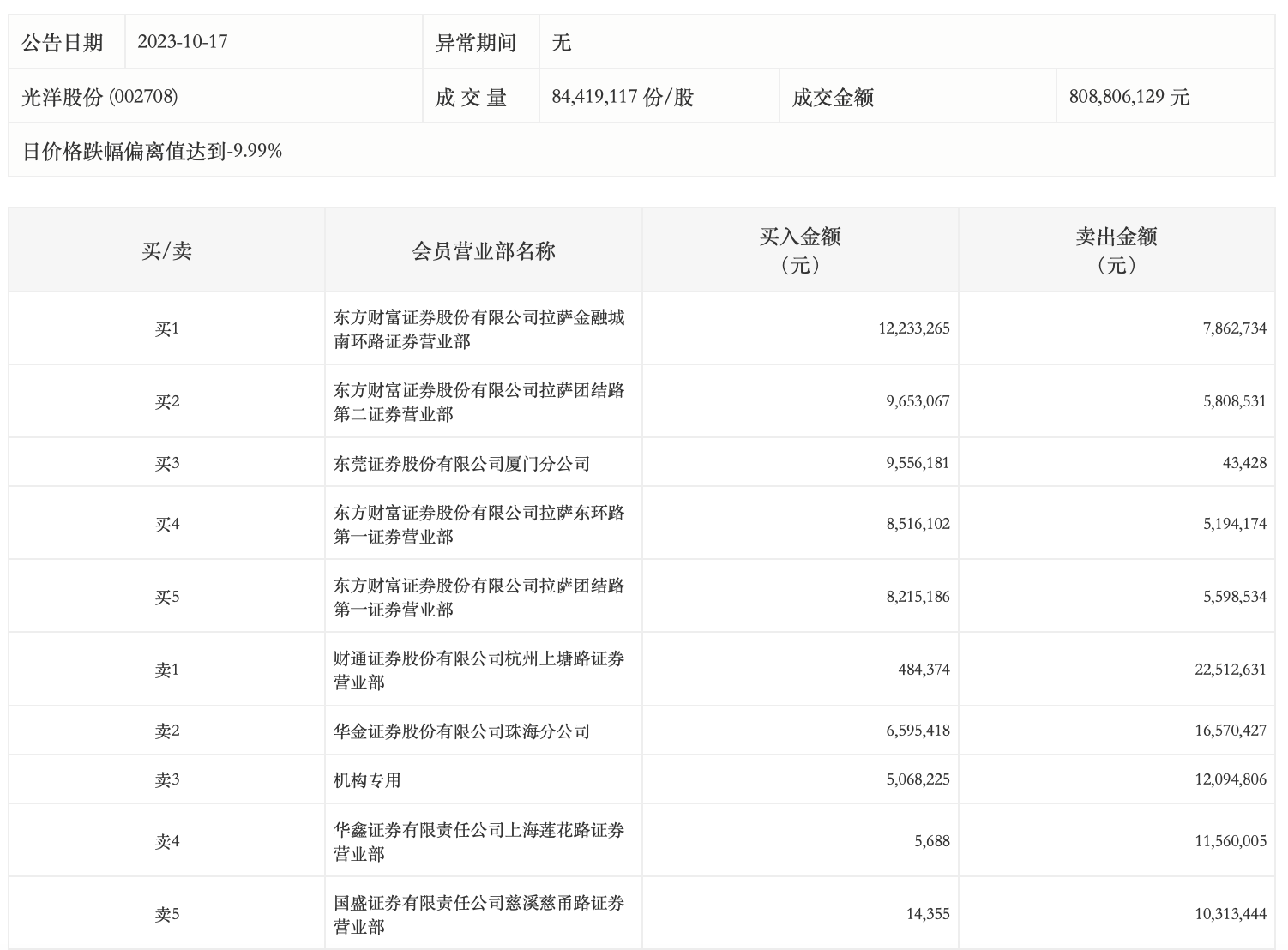
Task: Click the 卖1 sell amount 22,512,631
Action: pyautogui.click(x=1230, y=670)
